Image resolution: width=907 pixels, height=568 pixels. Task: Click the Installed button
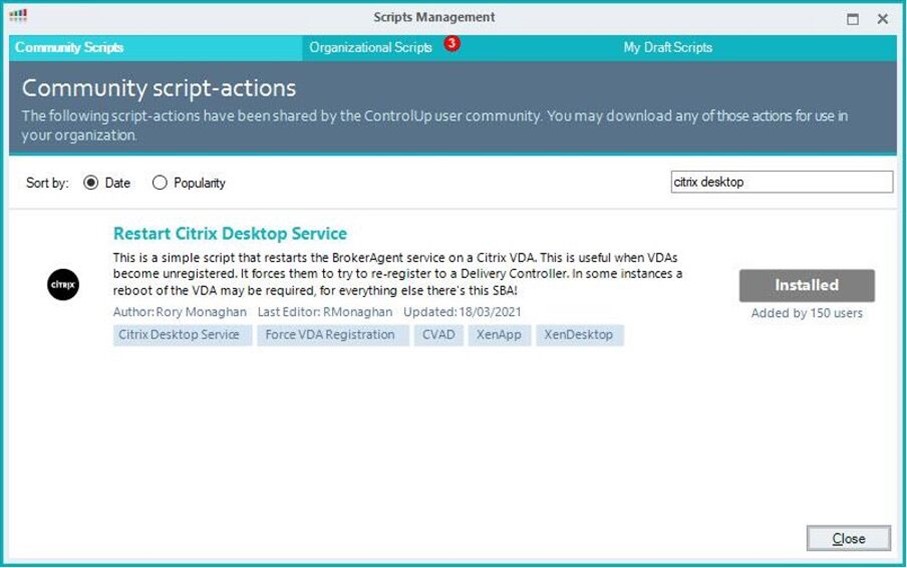pos(806,285)
